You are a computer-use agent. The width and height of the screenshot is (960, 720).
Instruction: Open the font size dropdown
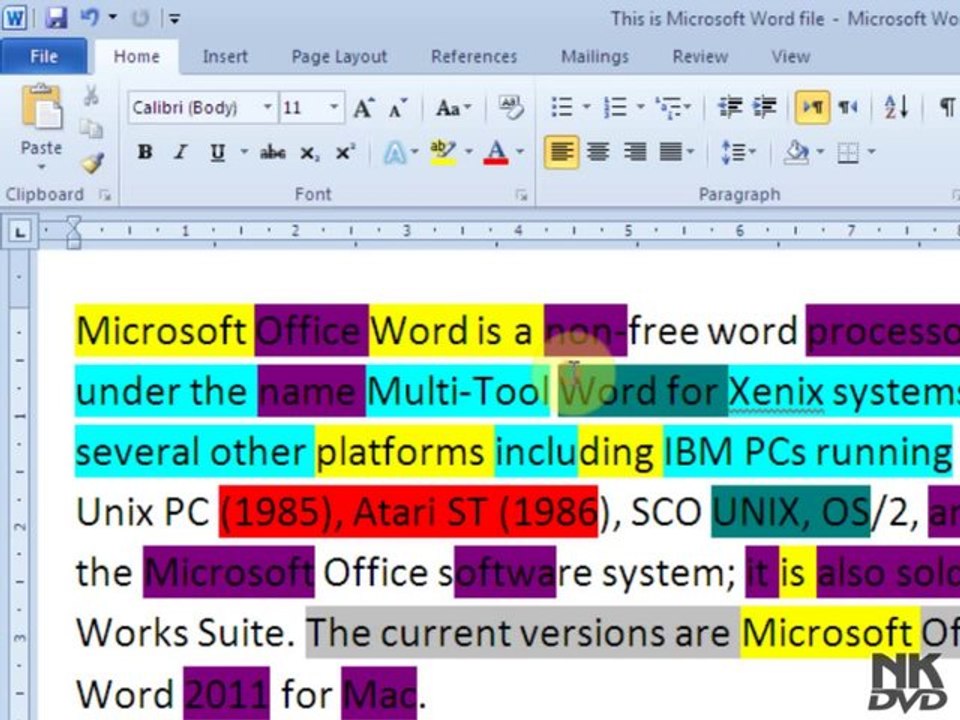(334, 107)
